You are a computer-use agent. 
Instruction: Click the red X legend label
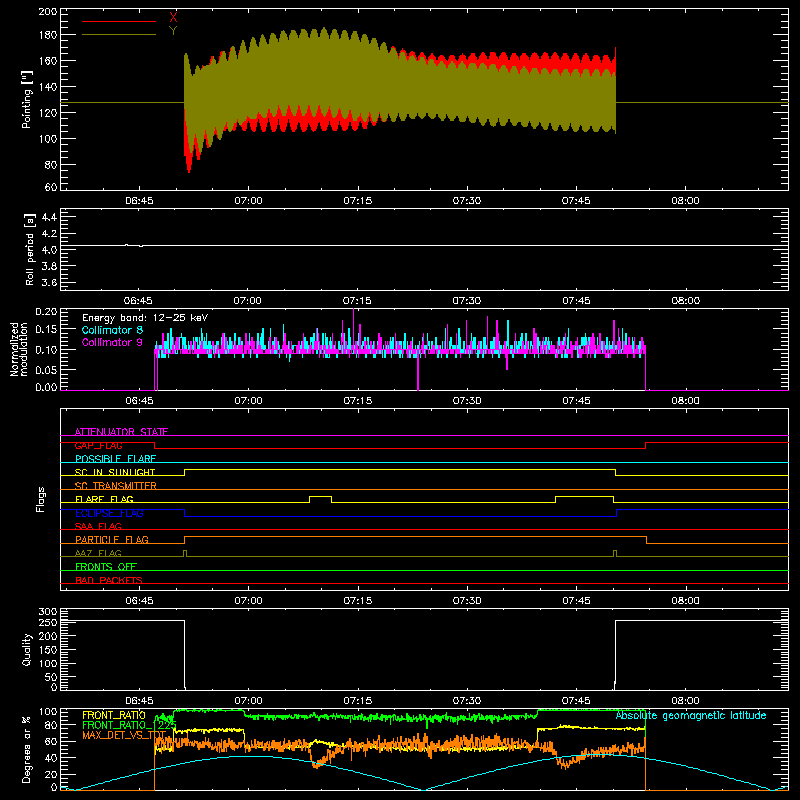pos(173,17)
